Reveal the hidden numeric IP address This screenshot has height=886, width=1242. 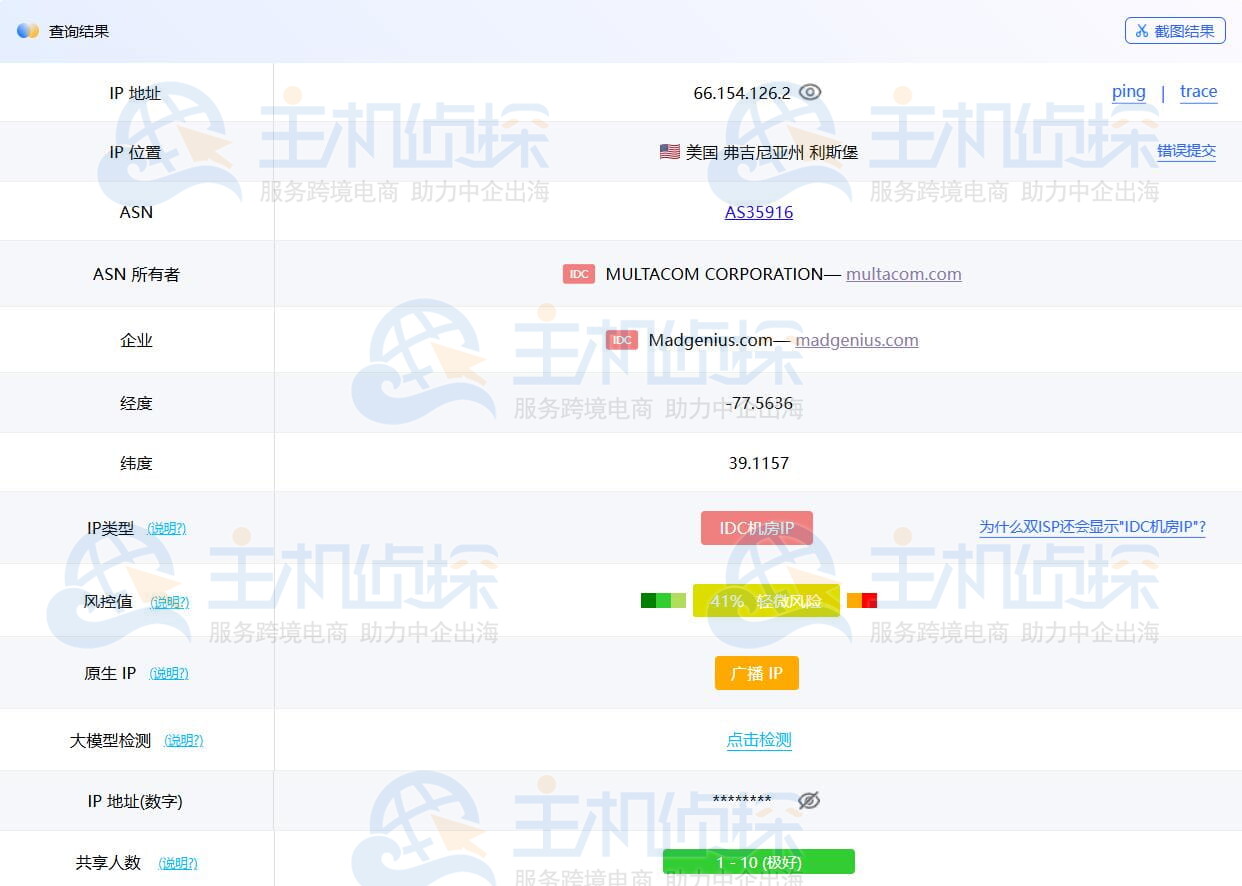[x=809, y=800]
